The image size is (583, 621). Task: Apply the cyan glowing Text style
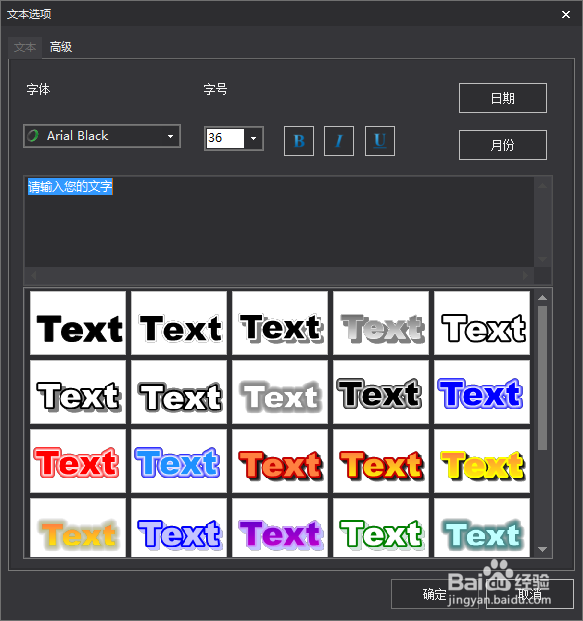click(482, 528)
